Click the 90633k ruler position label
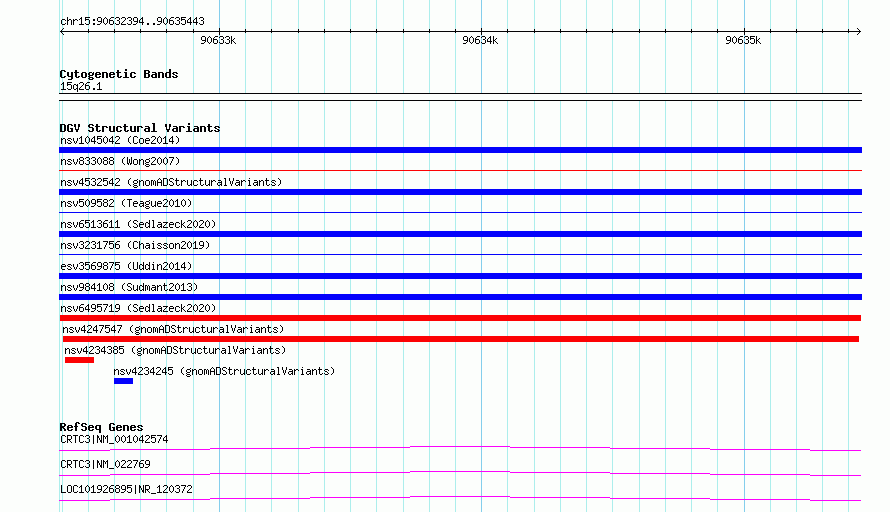890x512 pixels. [218, 40]
